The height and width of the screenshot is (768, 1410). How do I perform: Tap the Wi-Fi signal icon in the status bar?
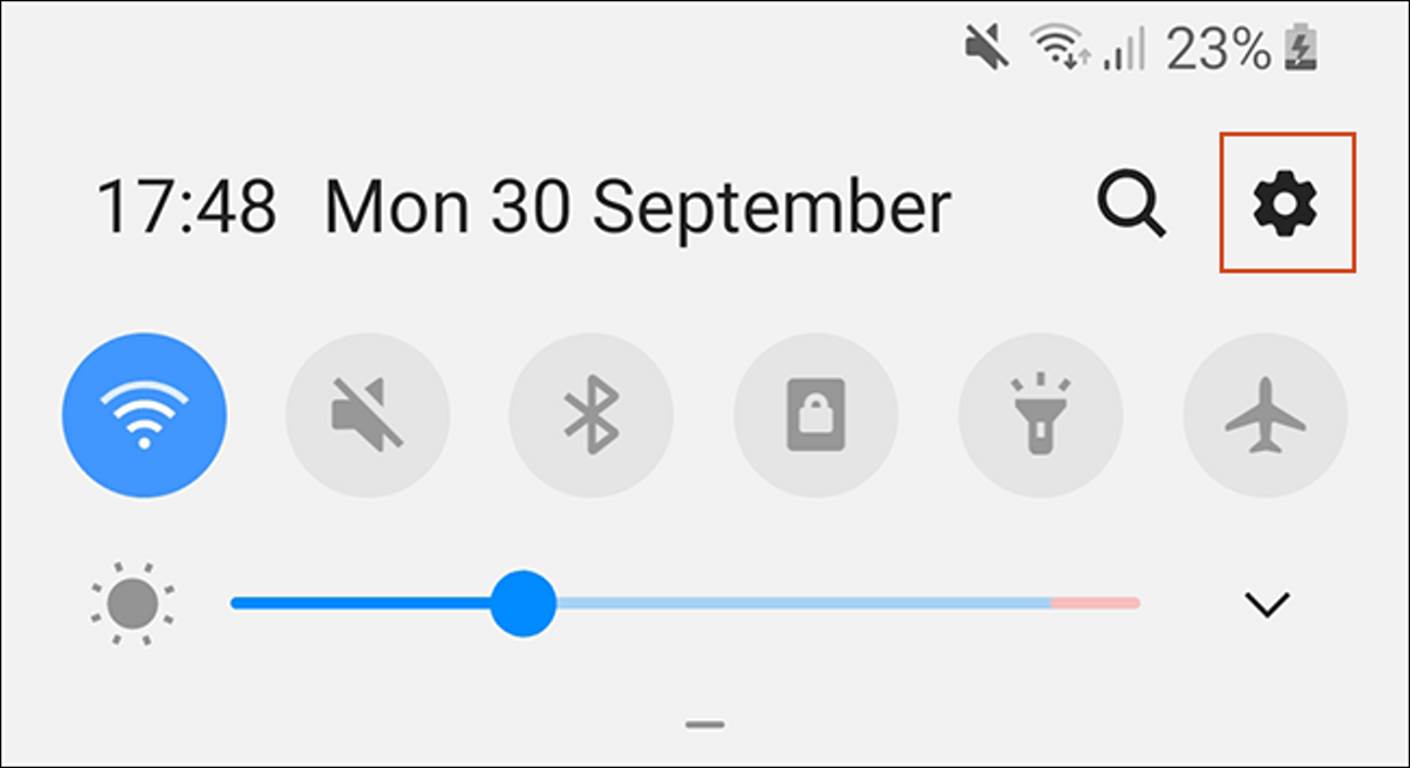[1060, 47]
